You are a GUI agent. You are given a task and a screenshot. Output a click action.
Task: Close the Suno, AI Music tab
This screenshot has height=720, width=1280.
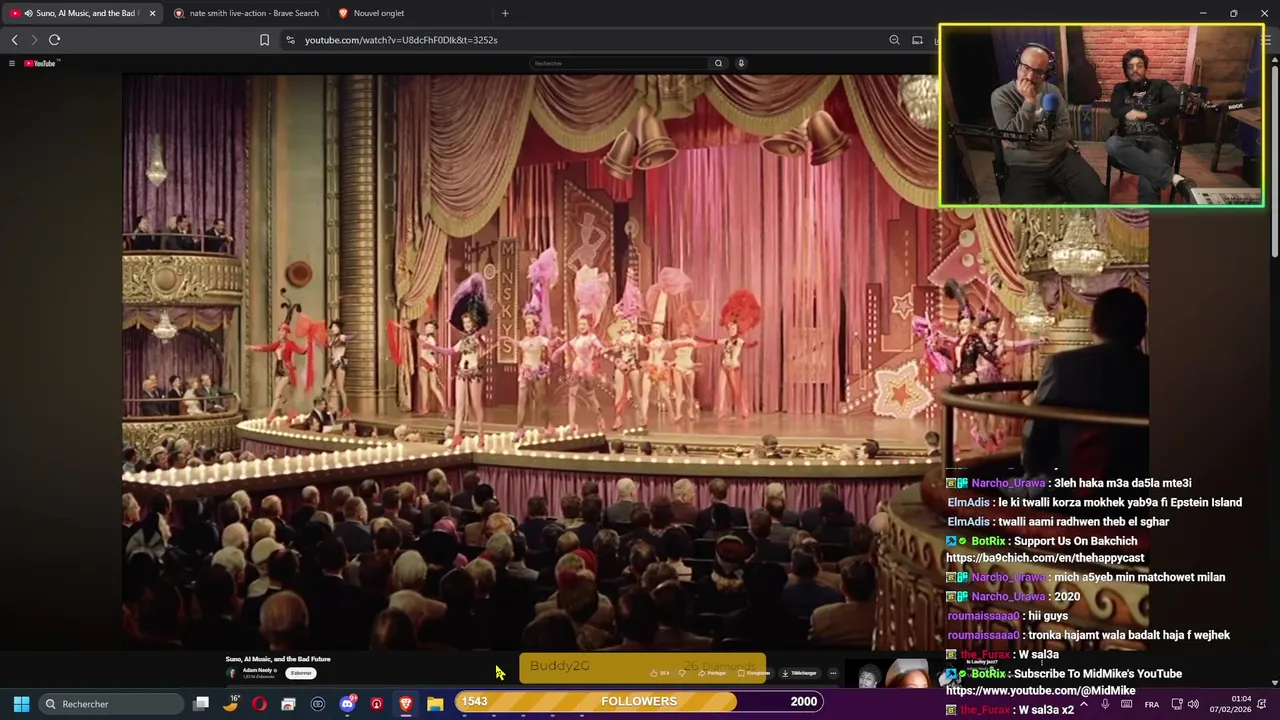(152, 13)
